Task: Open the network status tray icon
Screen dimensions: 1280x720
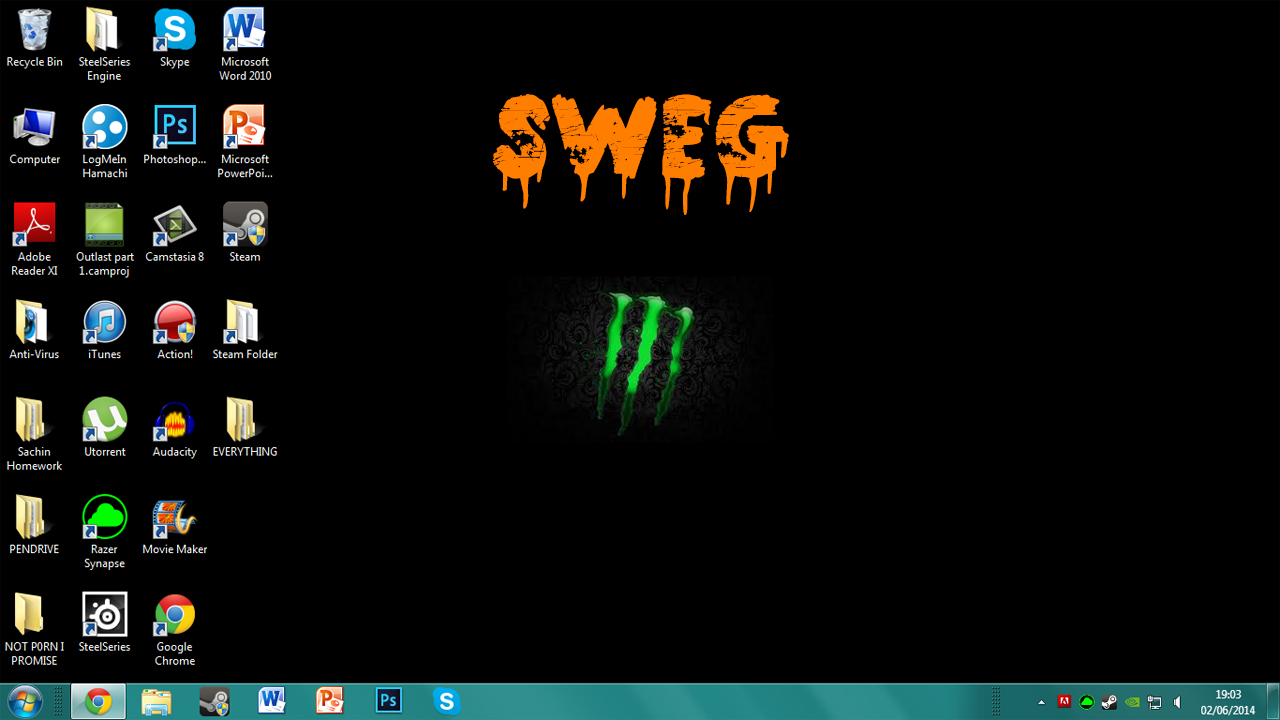Action: tap(1155, 702)
